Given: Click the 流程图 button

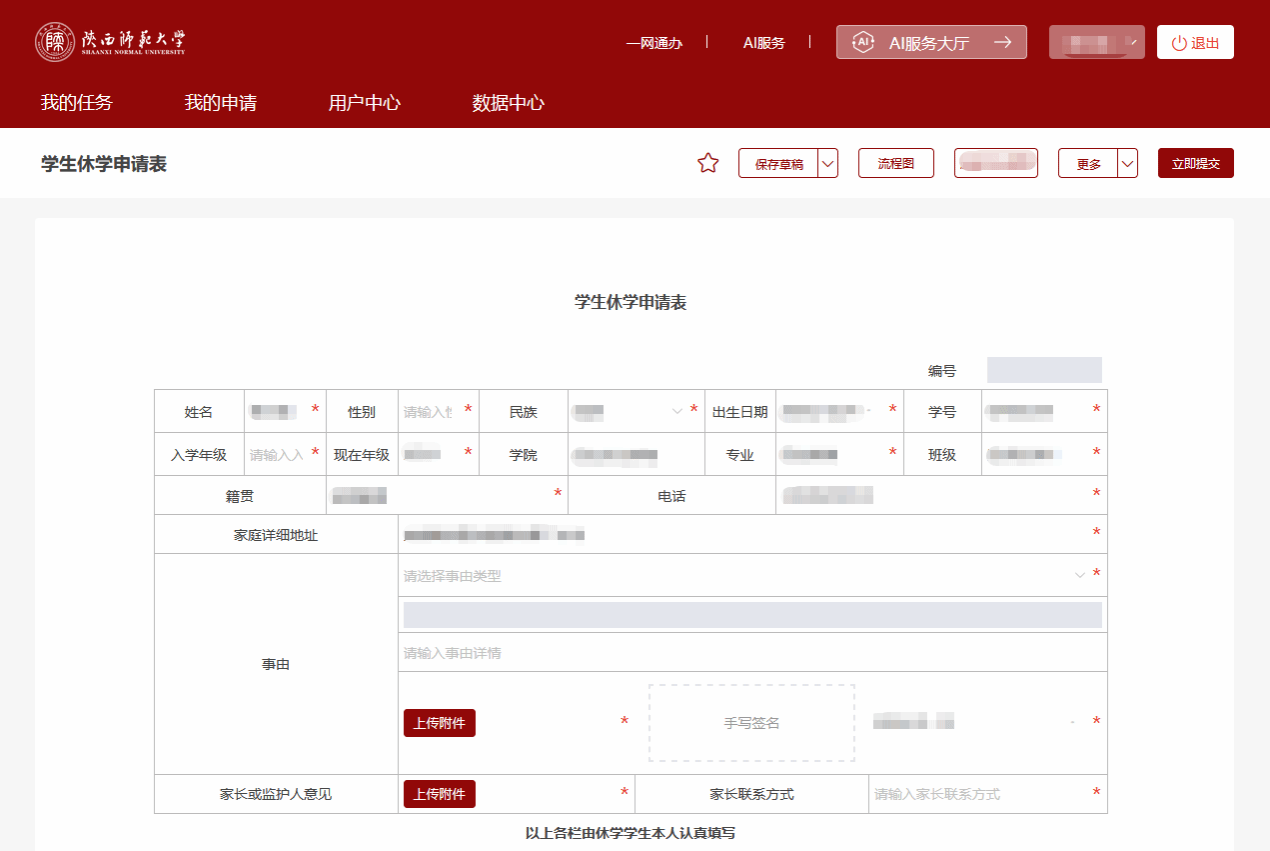Looking at the screenshot, I should pyautogui.click(x=895, y=163).
